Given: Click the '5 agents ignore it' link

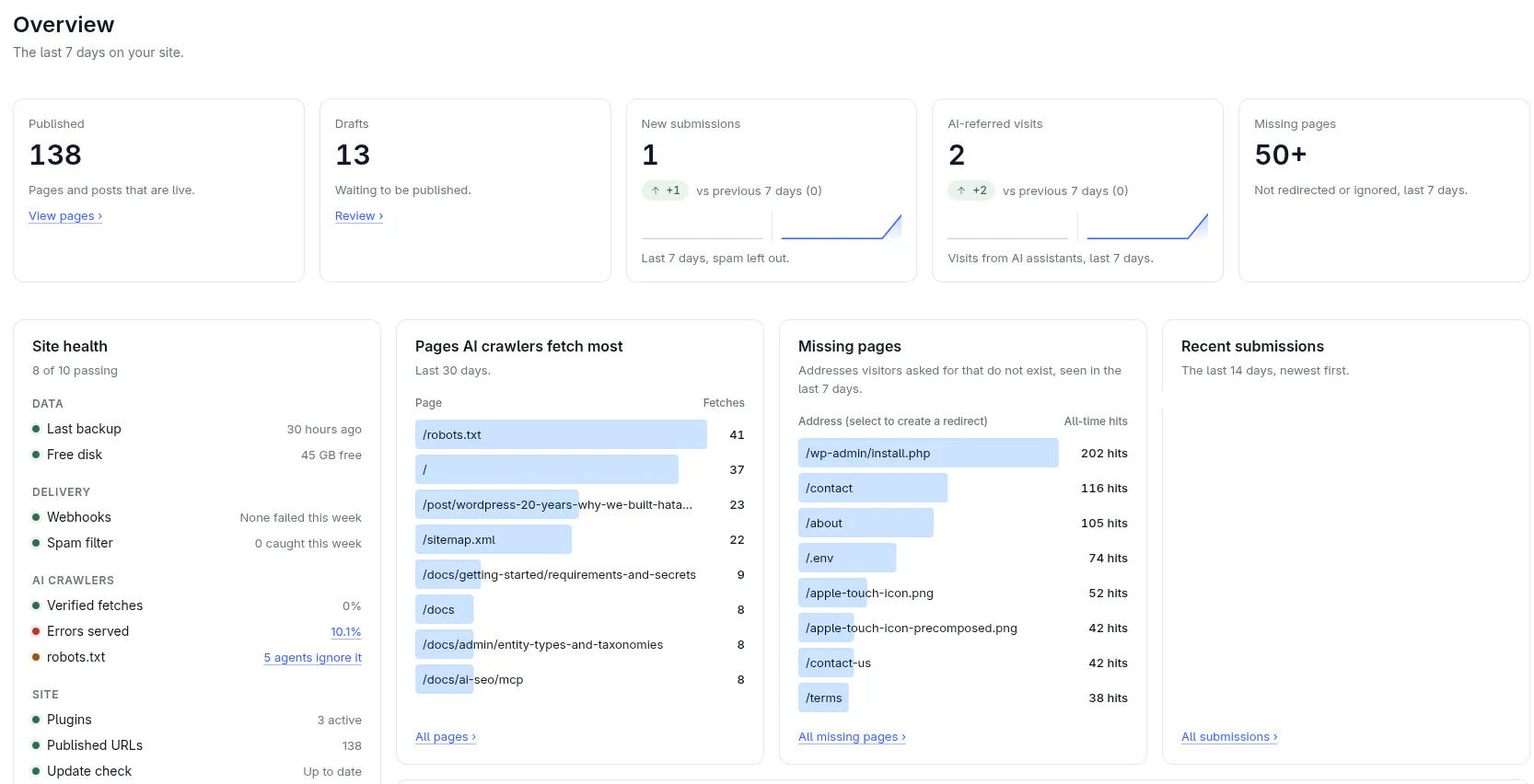Looking at the screenshot, I should click(x=312, y=658).
